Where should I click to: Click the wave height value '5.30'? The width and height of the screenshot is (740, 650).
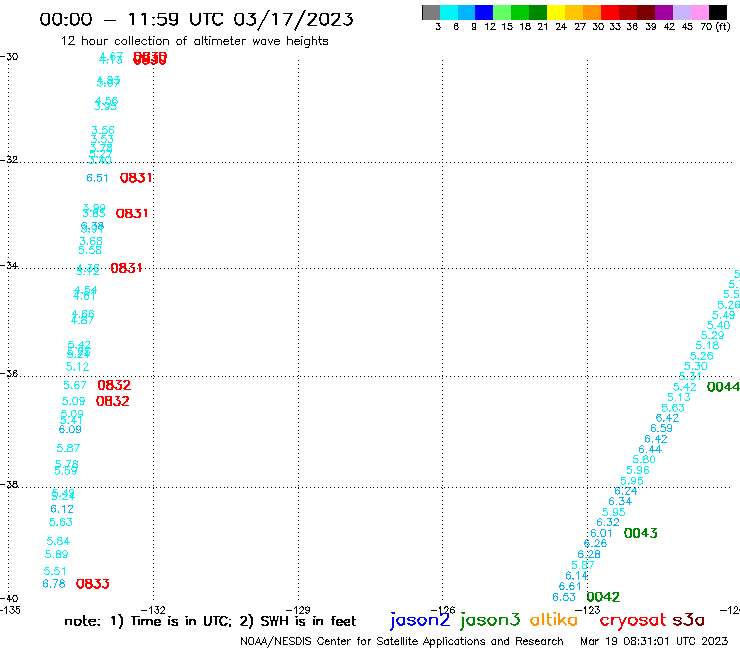[x=696, y=366]
